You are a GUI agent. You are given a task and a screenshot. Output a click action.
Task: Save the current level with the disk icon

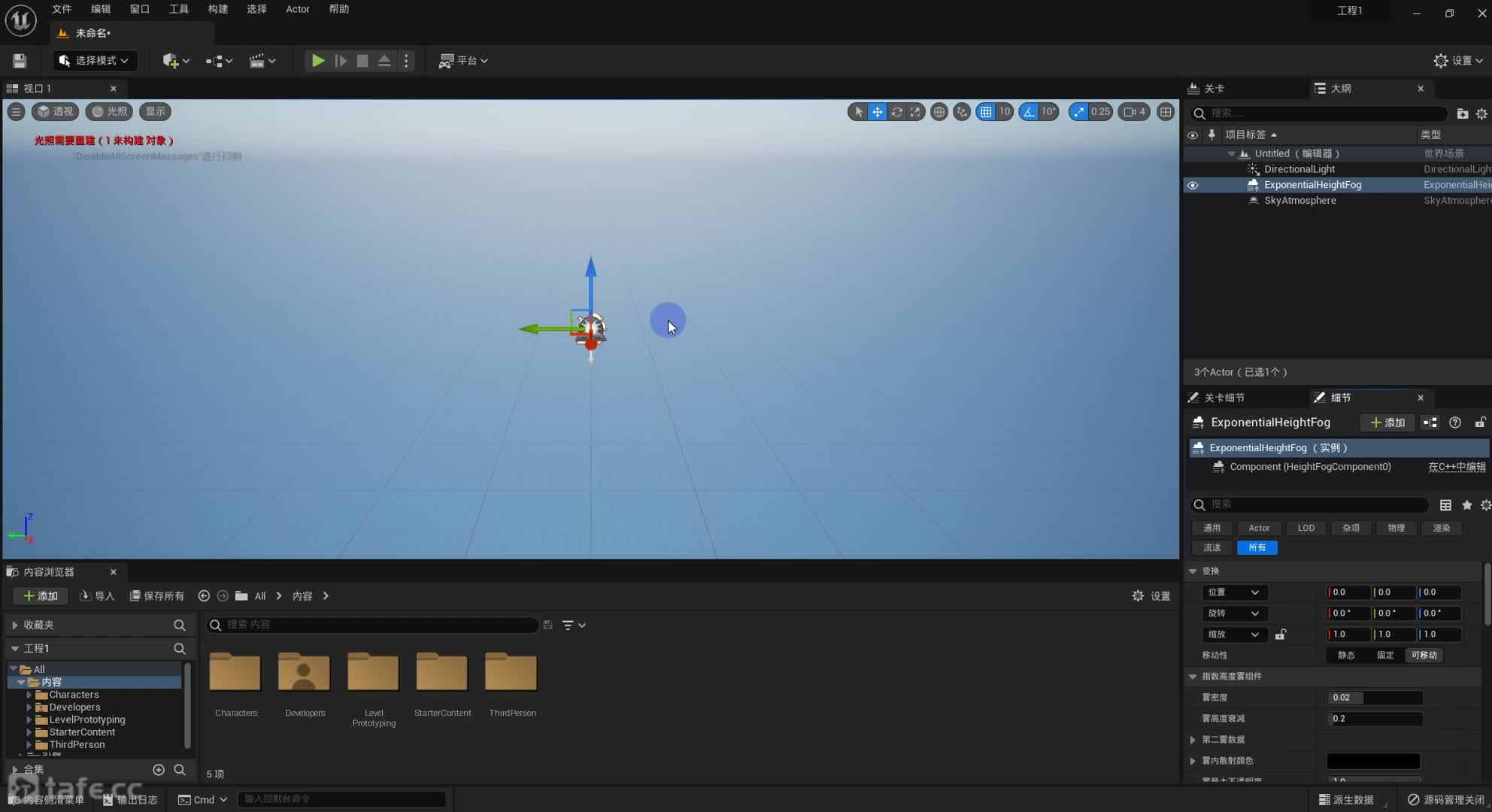(x=20, y=61)
